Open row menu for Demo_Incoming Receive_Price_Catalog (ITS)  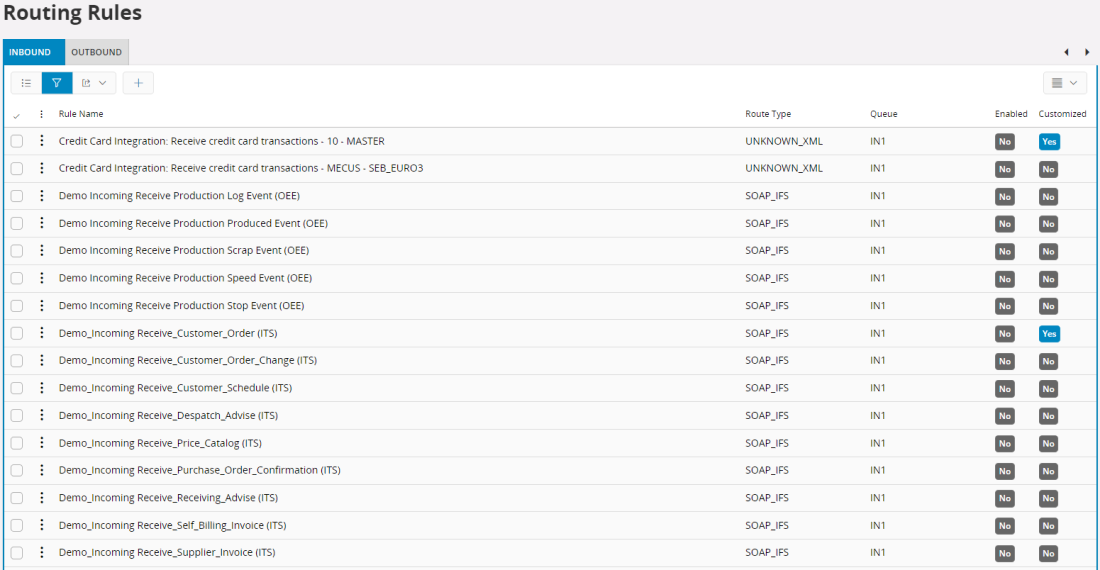[x=41, y=443]
